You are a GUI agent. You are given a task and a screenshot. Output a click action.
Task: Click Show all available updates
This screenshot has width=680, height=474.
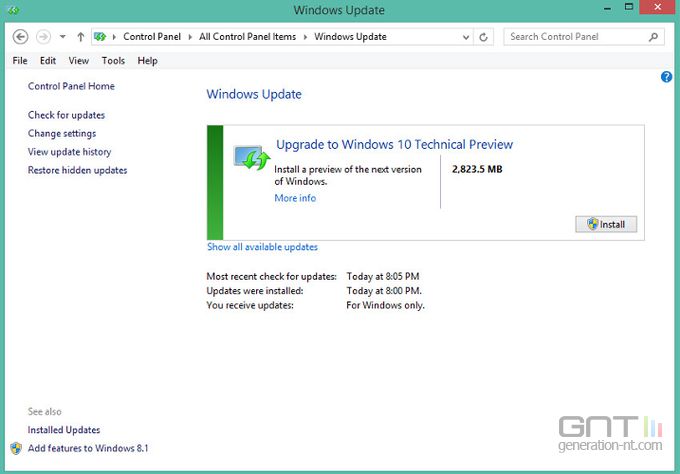[x=262, y=247]
